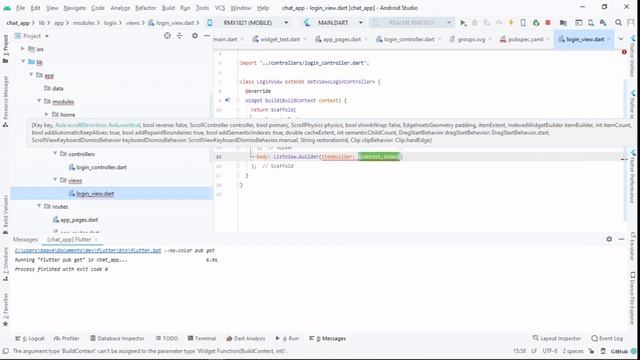Click the tool windows toggle in status bar corner
Screen dimensions: 640x360
point(5,351)
